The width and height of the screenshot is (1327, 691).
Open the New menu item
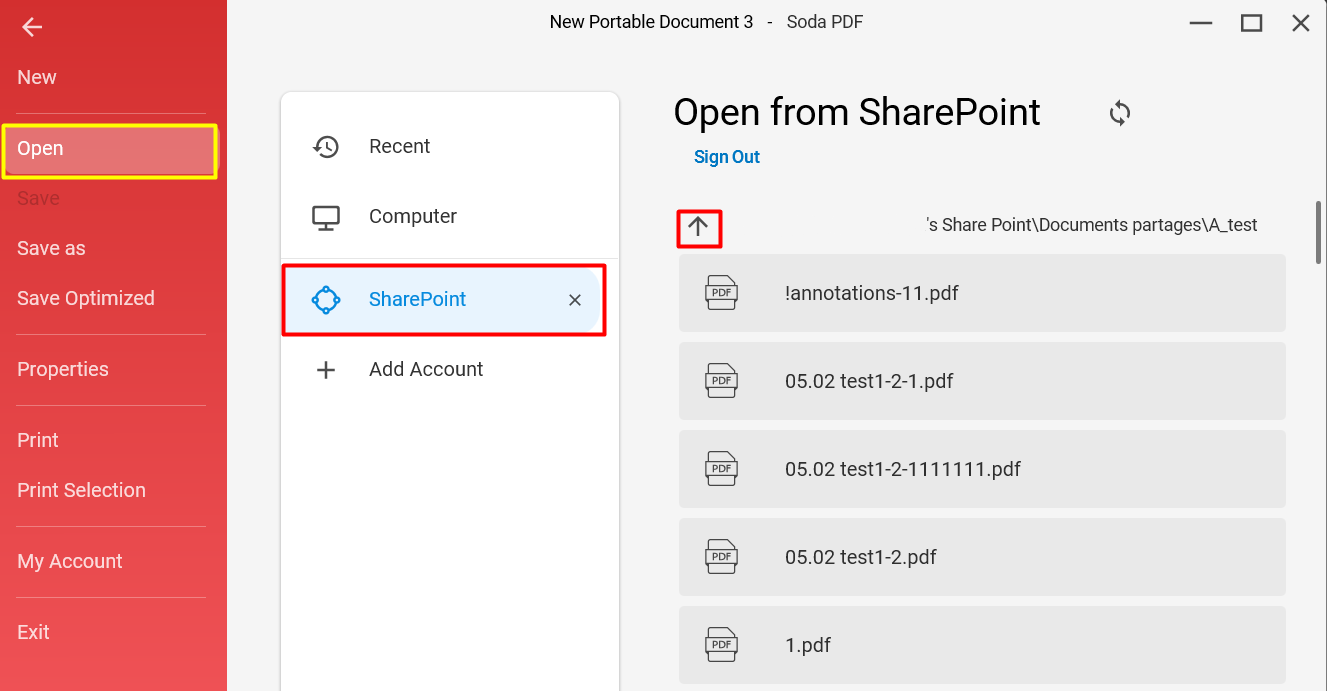point(37,77)
